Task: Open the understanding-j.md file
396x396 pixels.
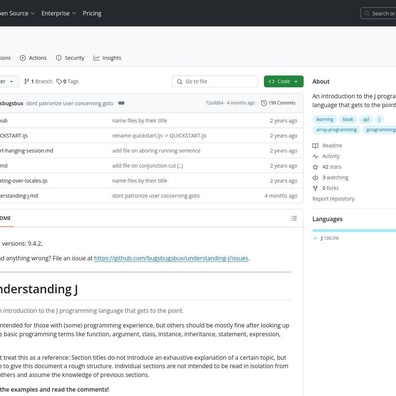Action: (x=19, y=196)
